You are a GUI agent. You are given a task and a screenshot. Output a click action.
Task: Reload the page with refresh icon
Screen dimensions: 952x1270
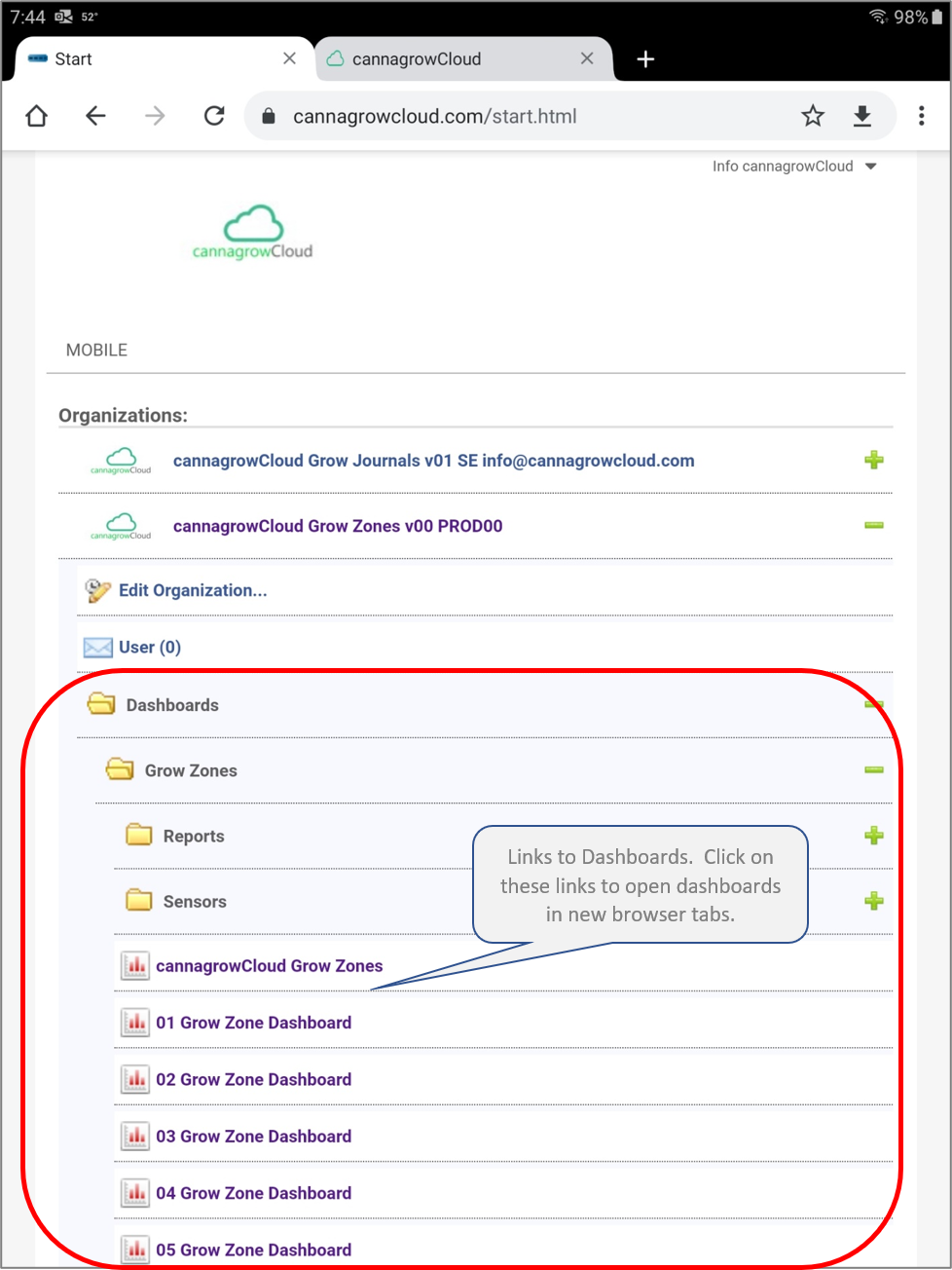pos(214,116)
